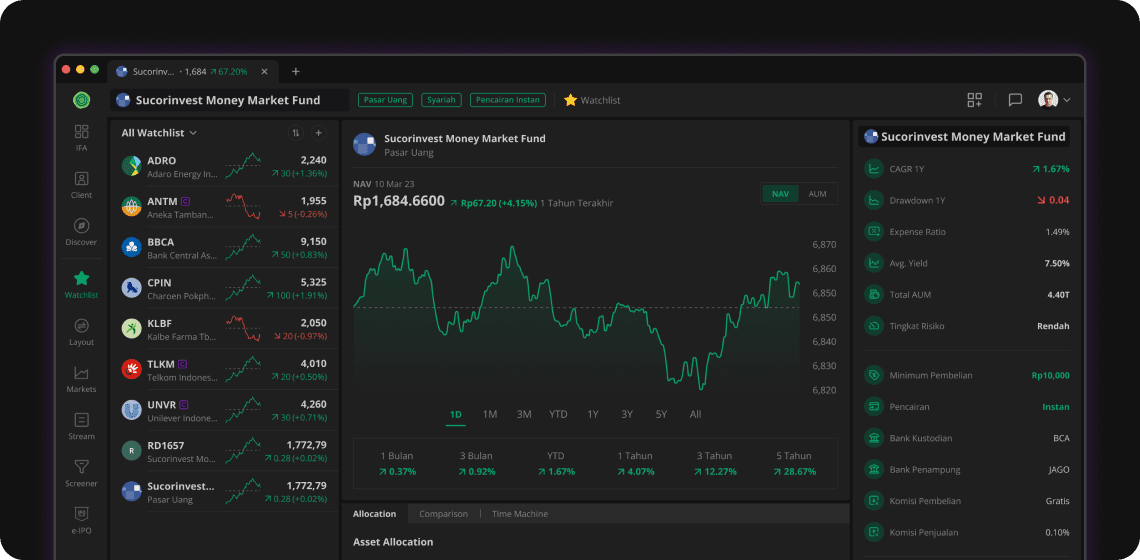The height and width of the screenshot is (560, 1140).
Task: Toggle the Watchlist star
Action: point(592,100)
